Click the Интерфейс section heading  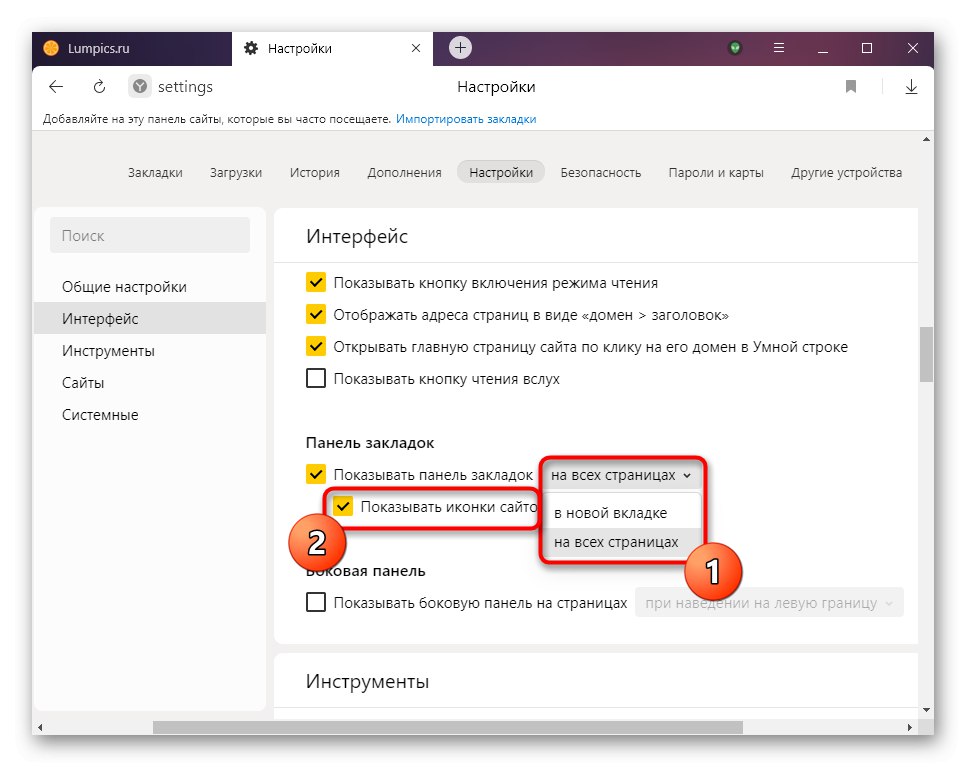coord(357,236)
